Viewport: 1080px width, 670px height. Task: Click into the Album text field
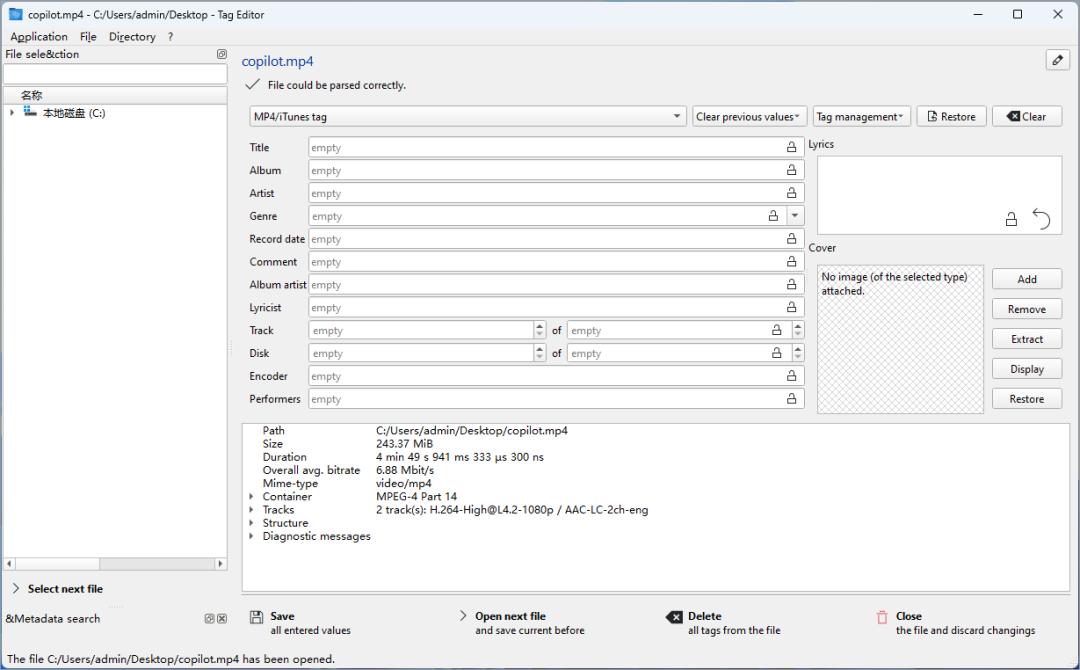click(x=545, y=170)
